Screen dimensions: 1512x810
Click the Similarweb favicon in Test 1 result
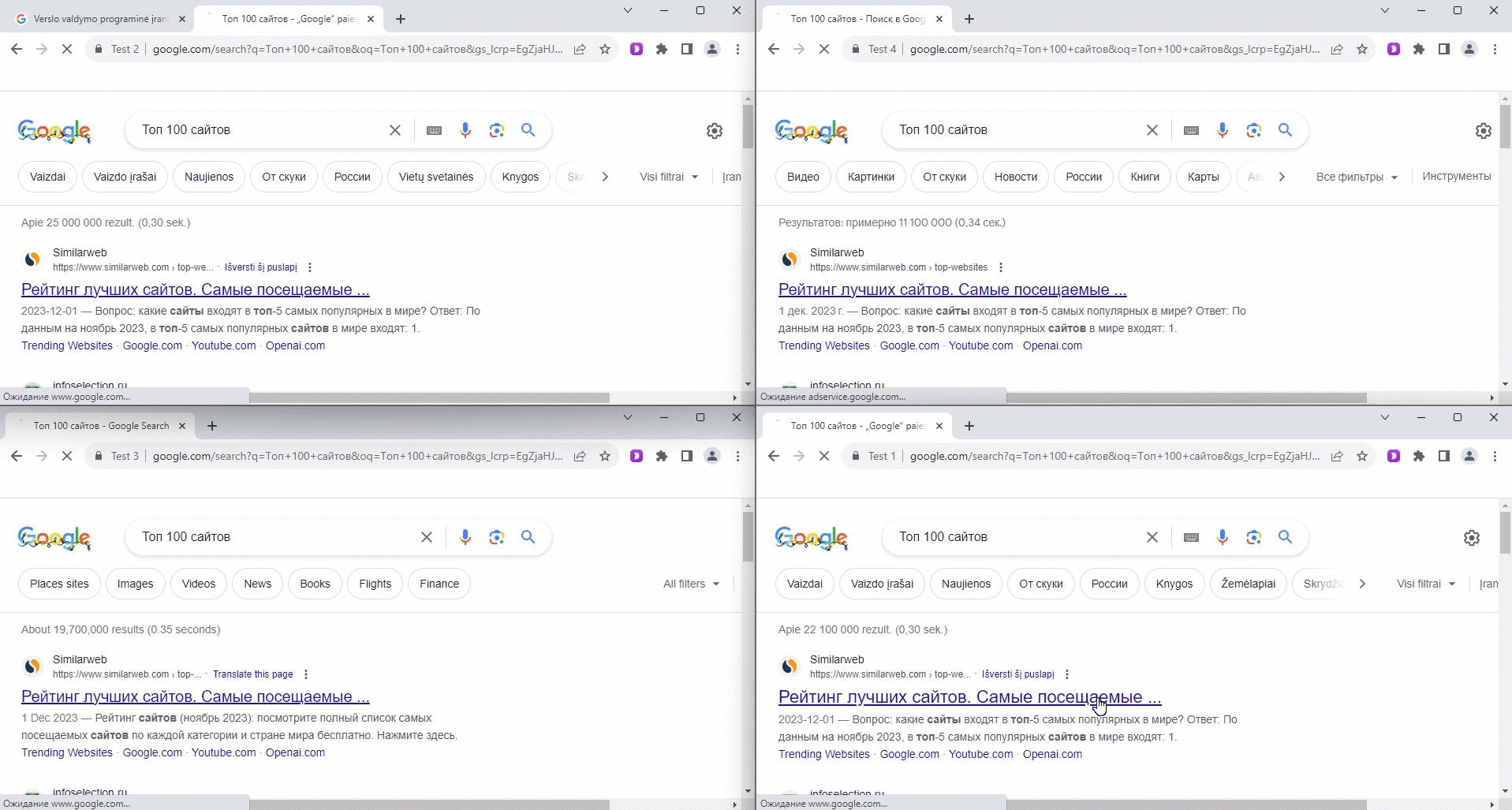(x=790, y=666)
